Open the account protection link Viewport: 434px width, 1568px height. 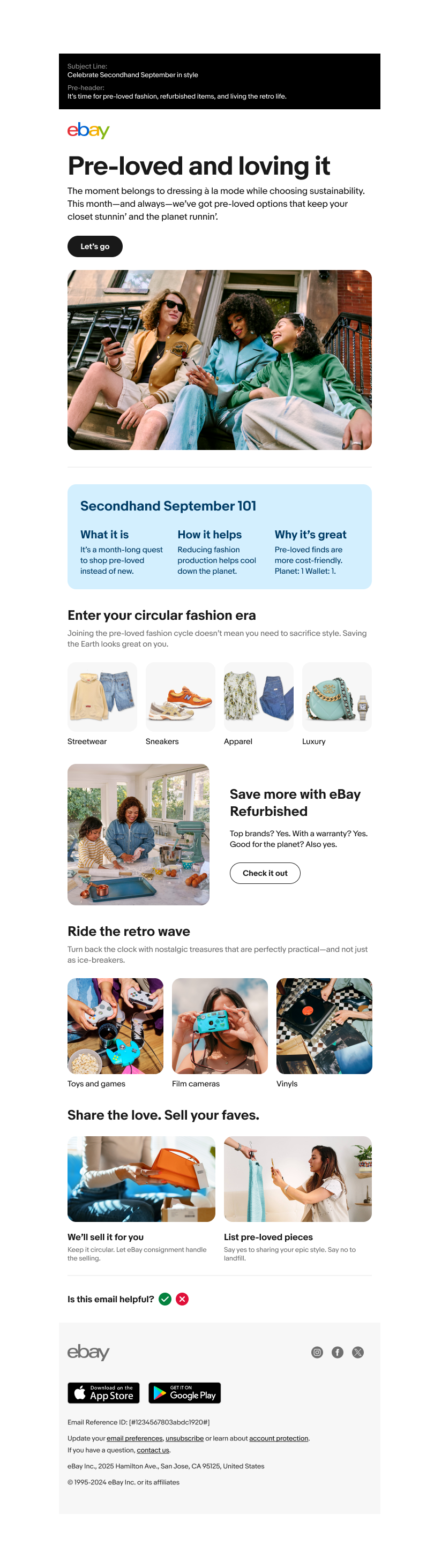pos(279,1438)
